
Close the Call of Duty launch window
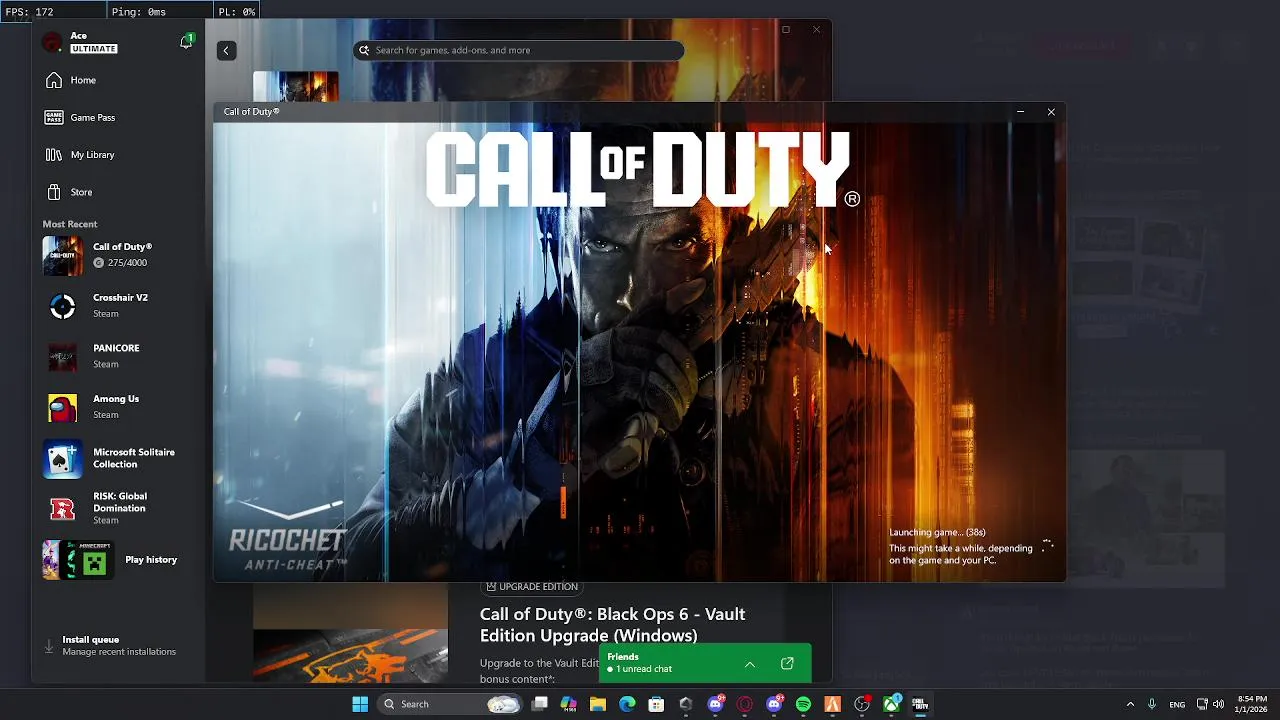pyautogui.click(x=1051, y=112)
